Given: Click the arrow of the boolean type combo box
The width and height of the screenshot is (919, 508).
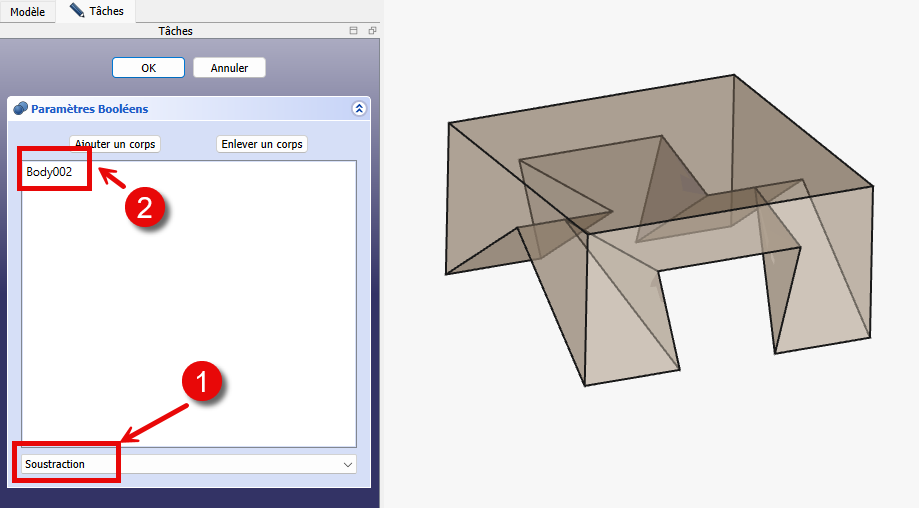Looking at the screenshot, I should click(x=348, y=464).
